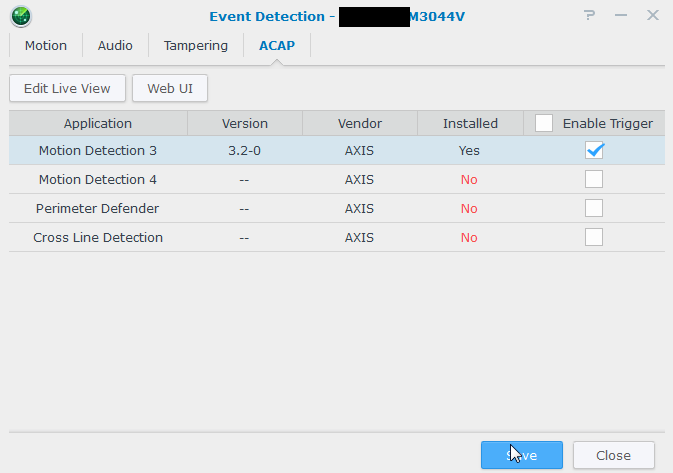
Task: Select the ACAP tab
Action: coord(277,45)
